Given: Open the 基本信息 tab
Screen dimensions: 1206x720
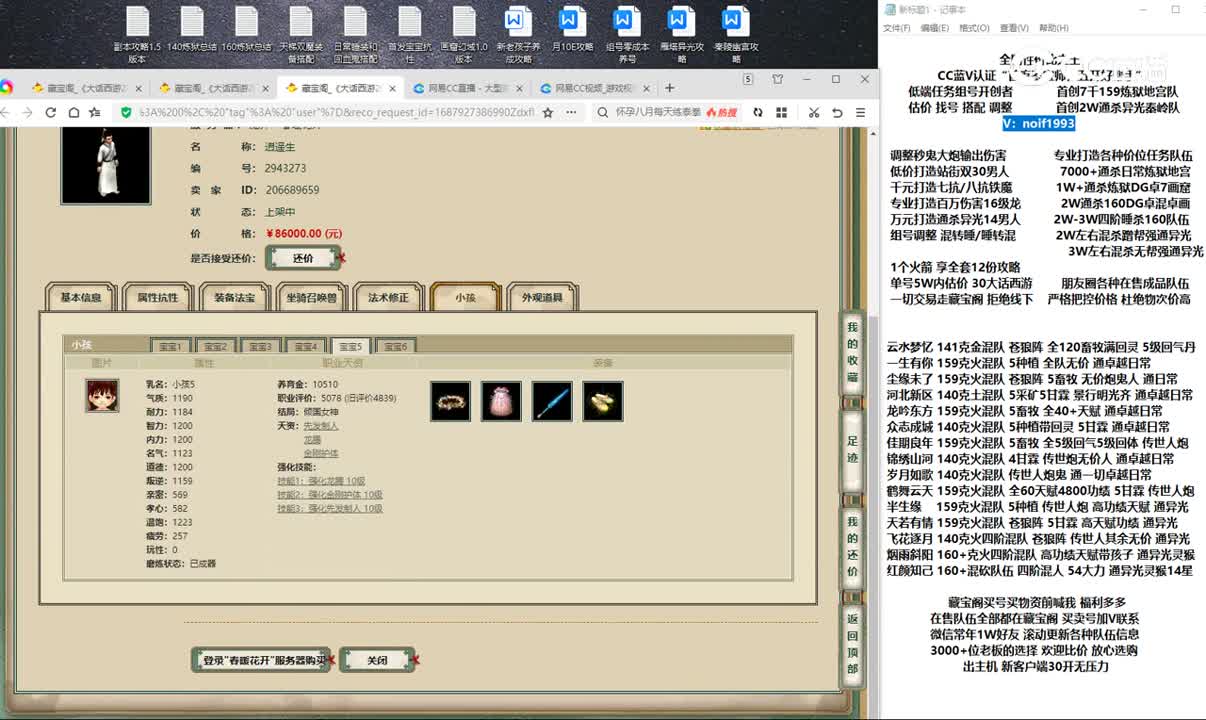Looking at the screenshot, I should tap(81, 297).
